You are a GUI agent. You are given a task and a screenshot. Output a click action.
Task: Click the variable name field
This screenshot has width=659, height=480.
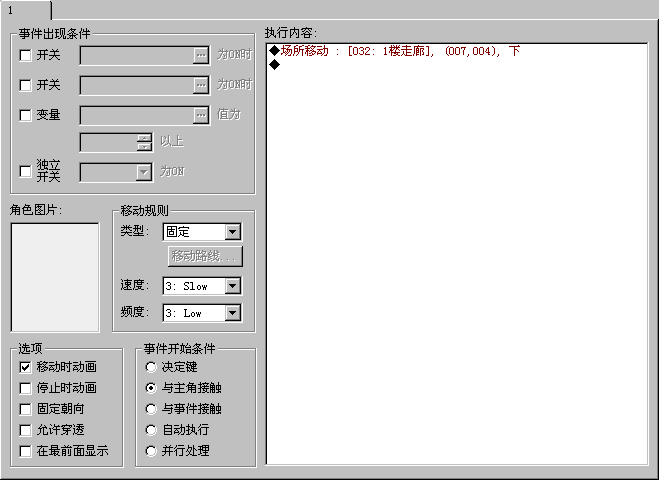[x=137, y=115]
